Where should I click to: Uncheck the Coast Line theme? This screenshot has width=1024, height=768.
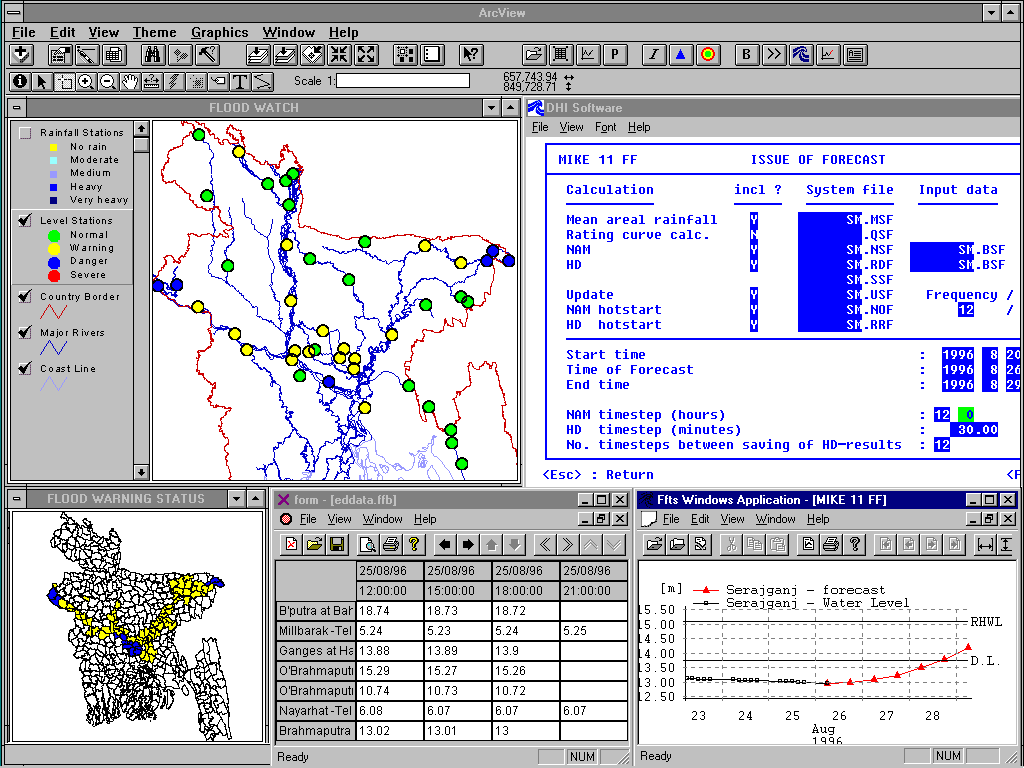[x=25, y=368]
